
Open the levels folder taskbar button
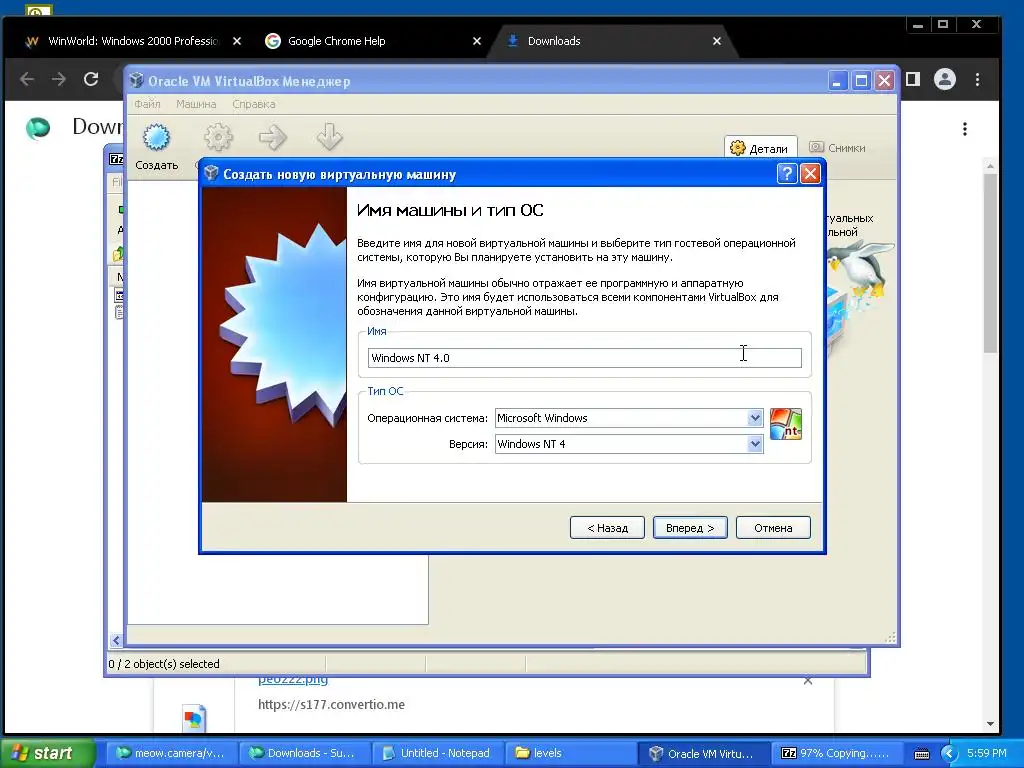click(569, 753)
